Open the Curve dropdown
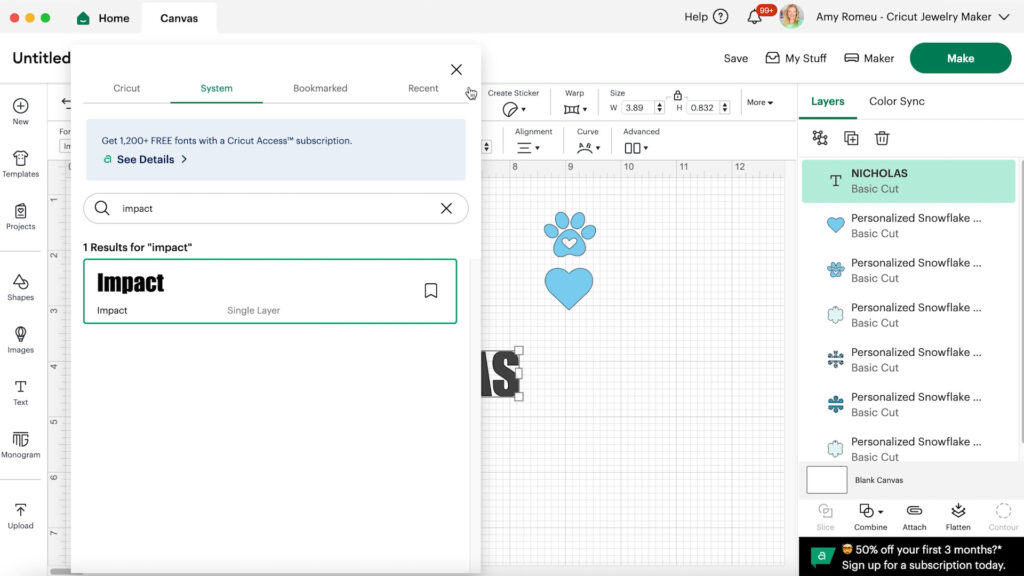 pyautogui.click(x=588, y=148)
